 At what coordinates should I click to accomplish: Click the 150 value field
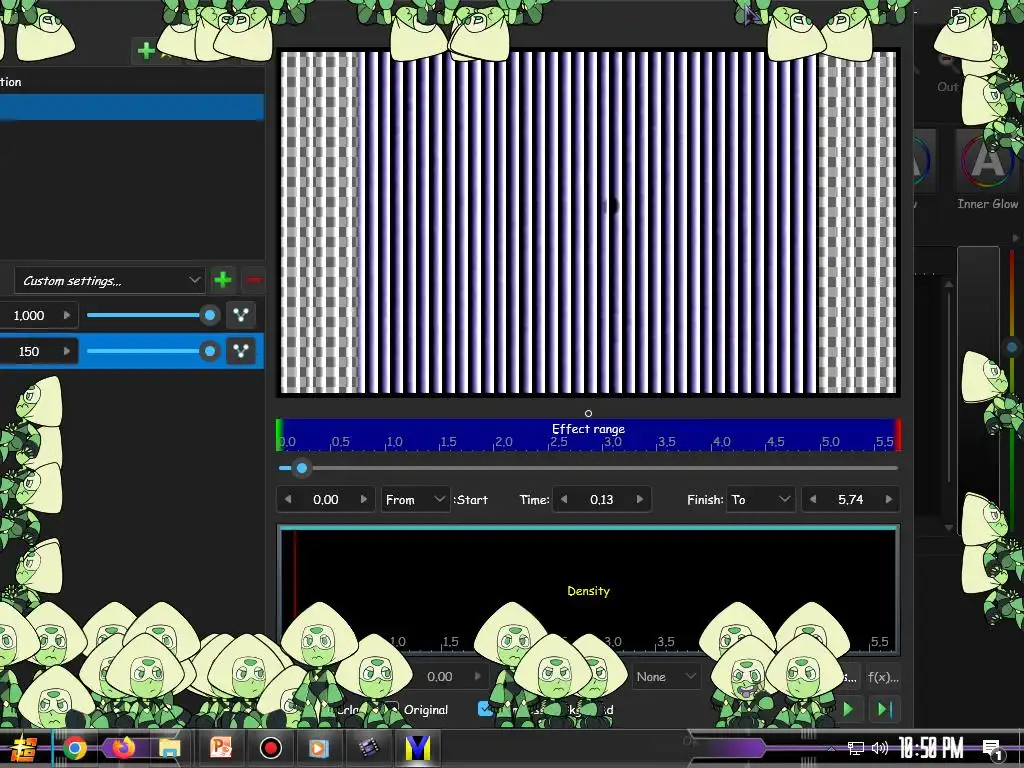29,351
